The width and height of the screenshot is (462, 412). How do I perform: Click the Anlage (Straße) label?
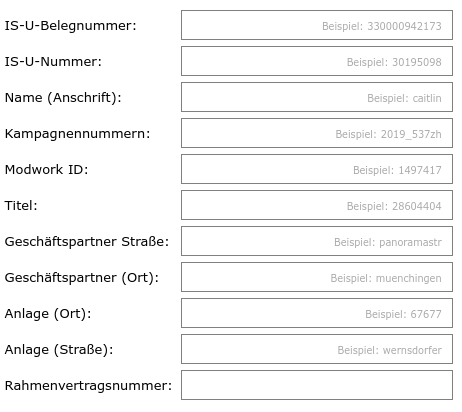59,350
